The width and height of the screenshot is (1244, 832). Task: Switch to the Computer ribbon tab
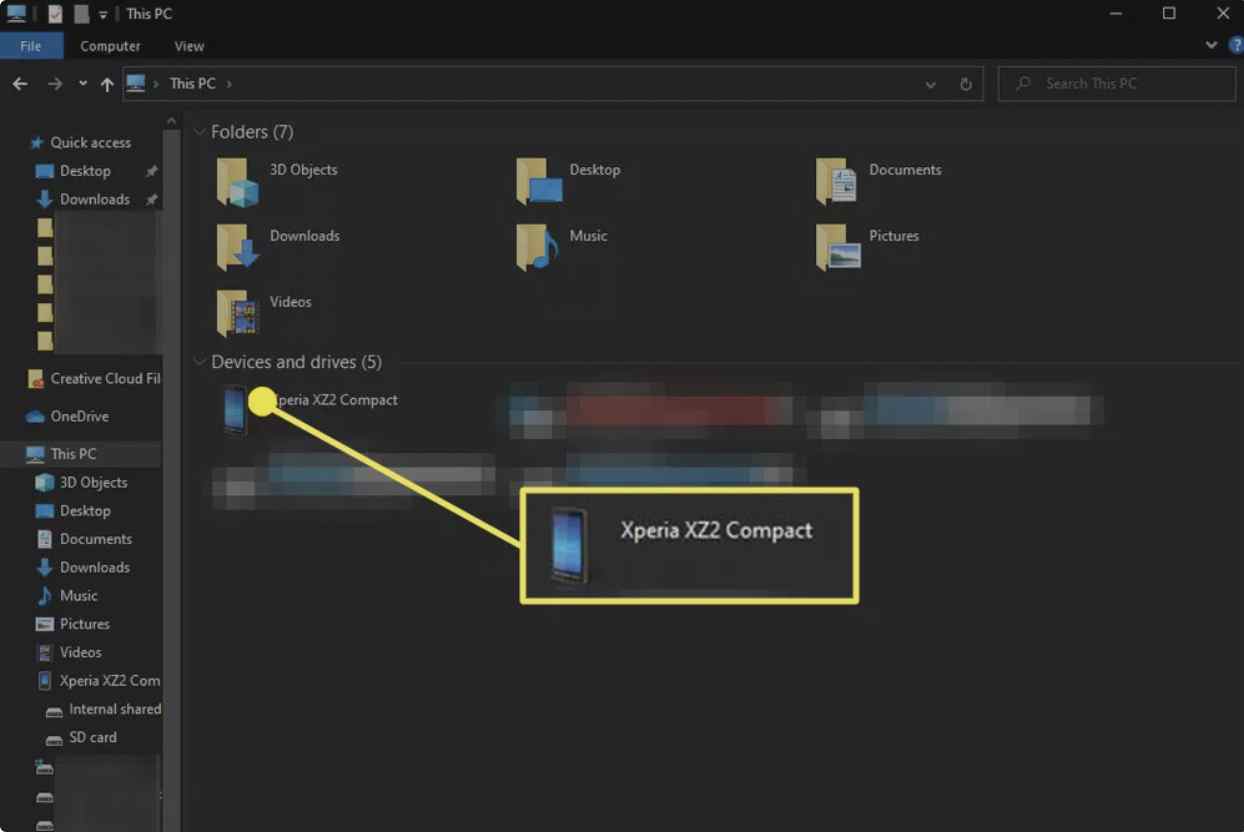110,46
